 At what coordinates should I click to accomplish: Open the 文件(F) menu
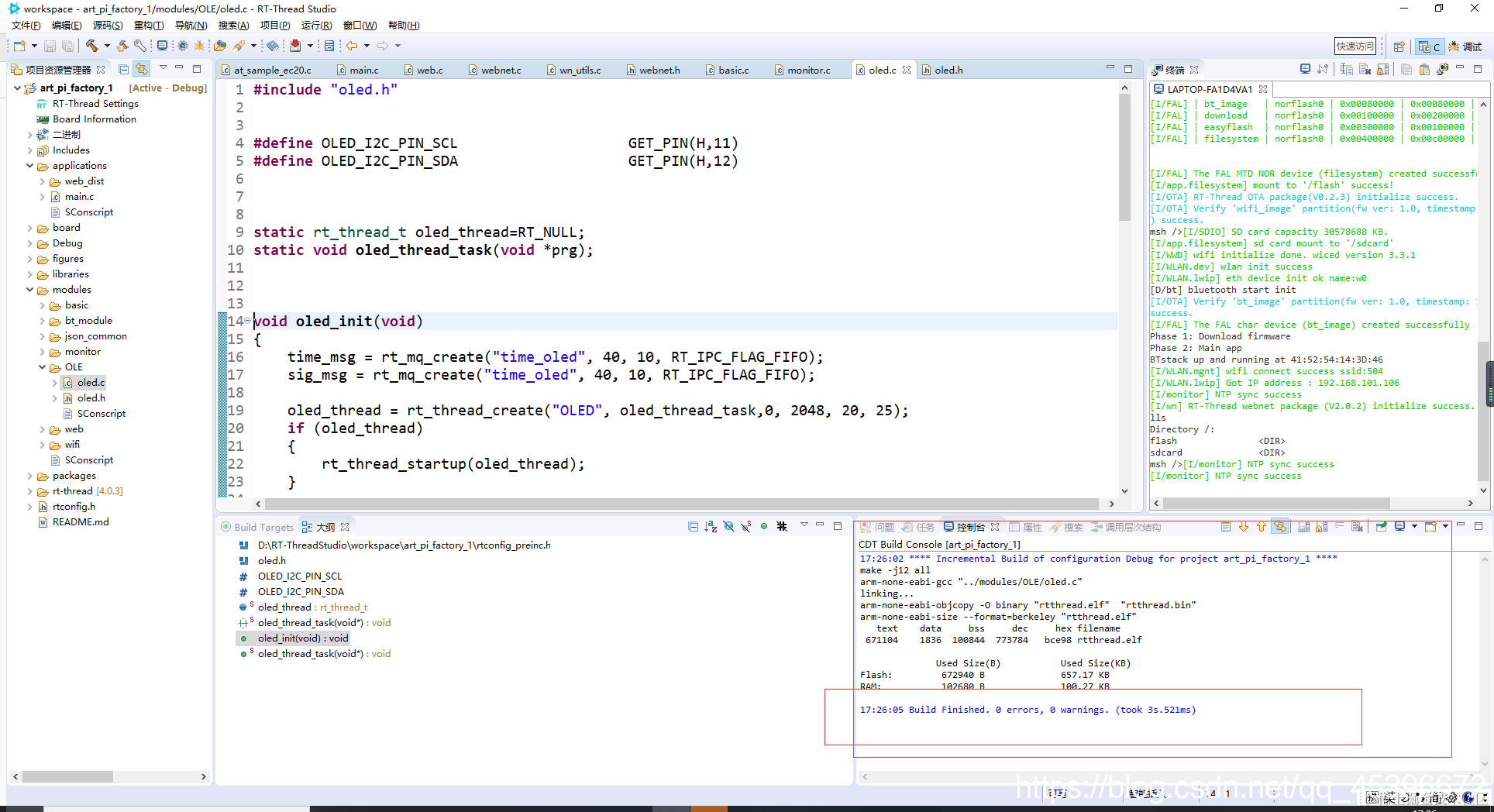(26, 26)
